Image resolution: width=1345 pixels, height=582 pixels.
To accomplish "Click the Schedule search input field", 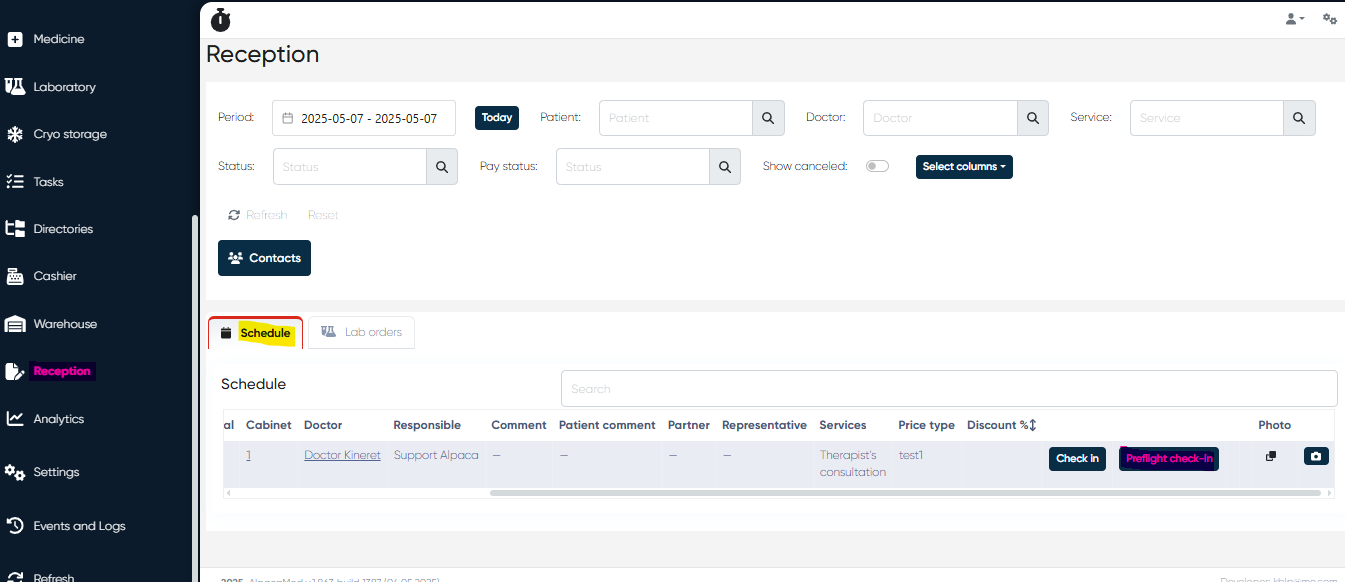I will click(948, 388).
